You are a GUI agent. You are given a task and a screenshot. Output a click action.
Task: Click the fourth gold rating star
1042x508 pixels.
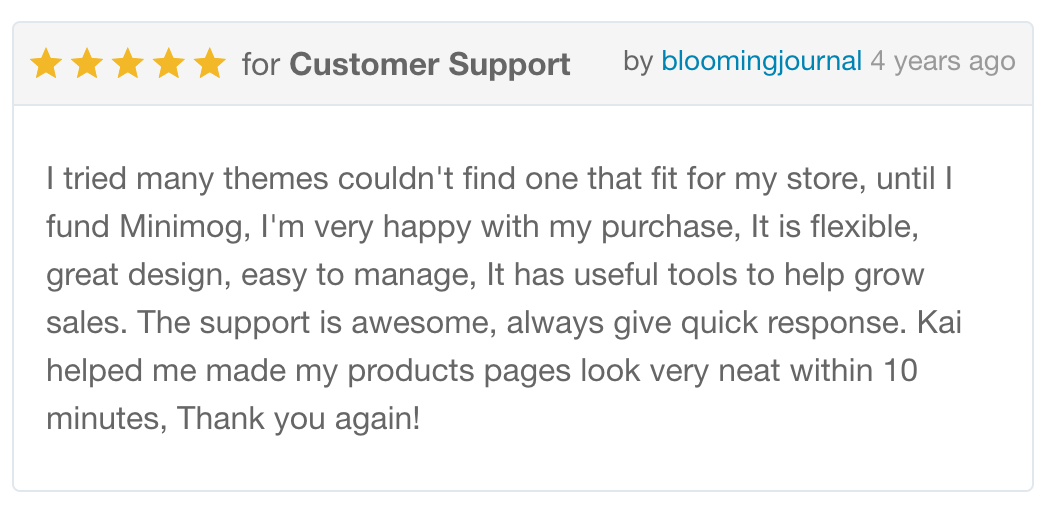point(168,65)
